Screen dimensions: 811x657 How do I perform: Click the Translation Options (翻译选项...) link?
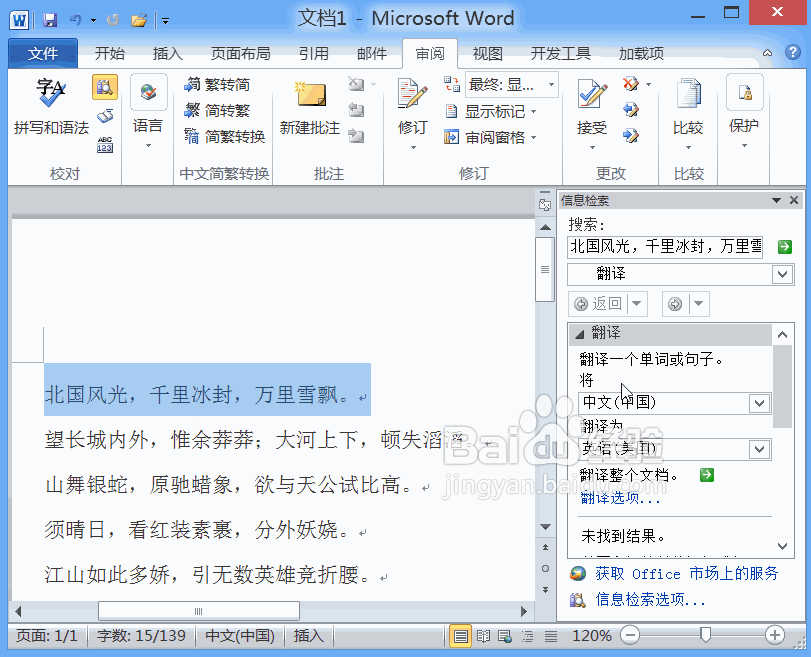point(620,498)
